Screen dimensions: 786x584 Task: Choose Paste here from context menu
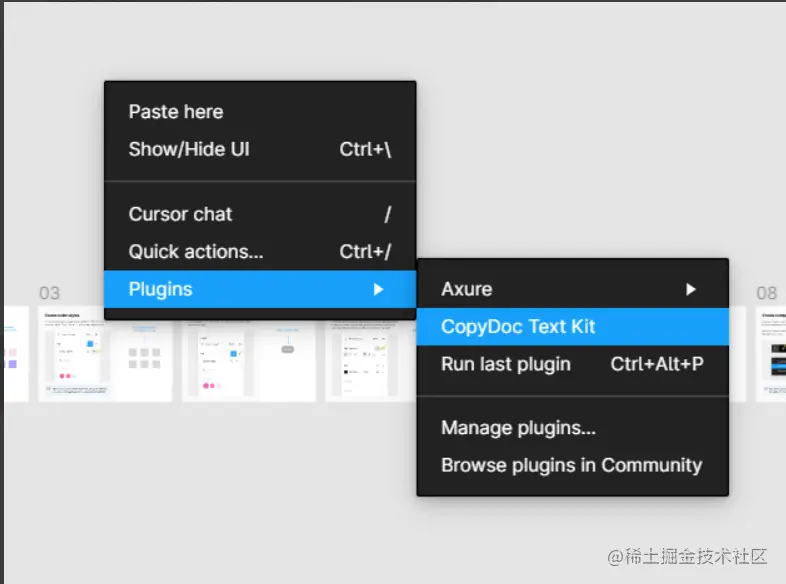260,112
